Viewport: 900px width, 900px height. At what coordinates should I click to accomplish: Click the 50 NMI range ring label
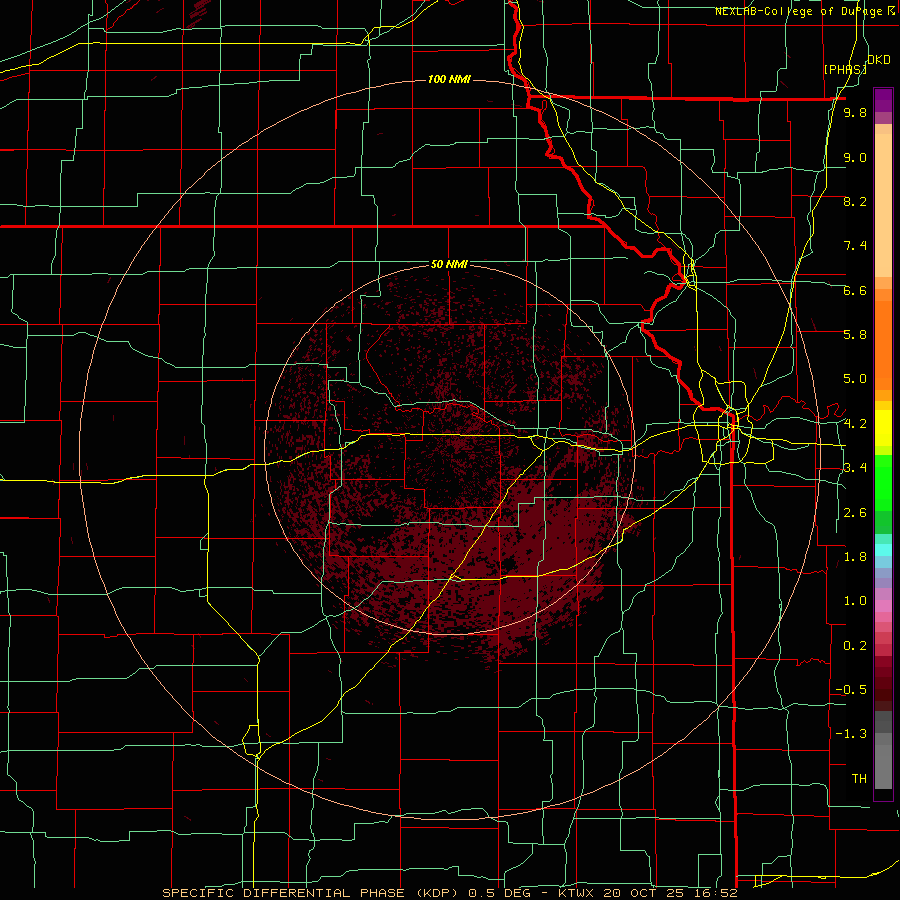point(449,264)
